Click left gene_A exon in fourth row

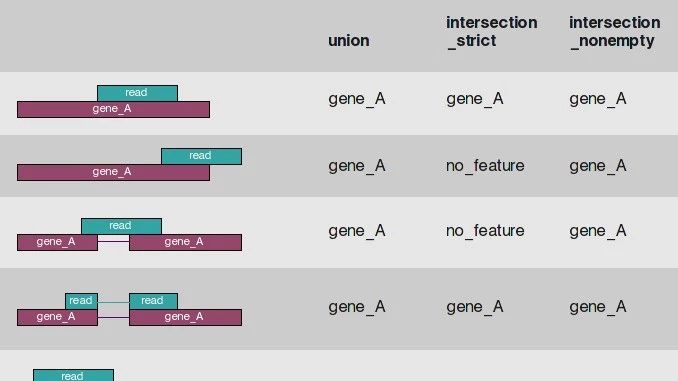pos(58,317)
